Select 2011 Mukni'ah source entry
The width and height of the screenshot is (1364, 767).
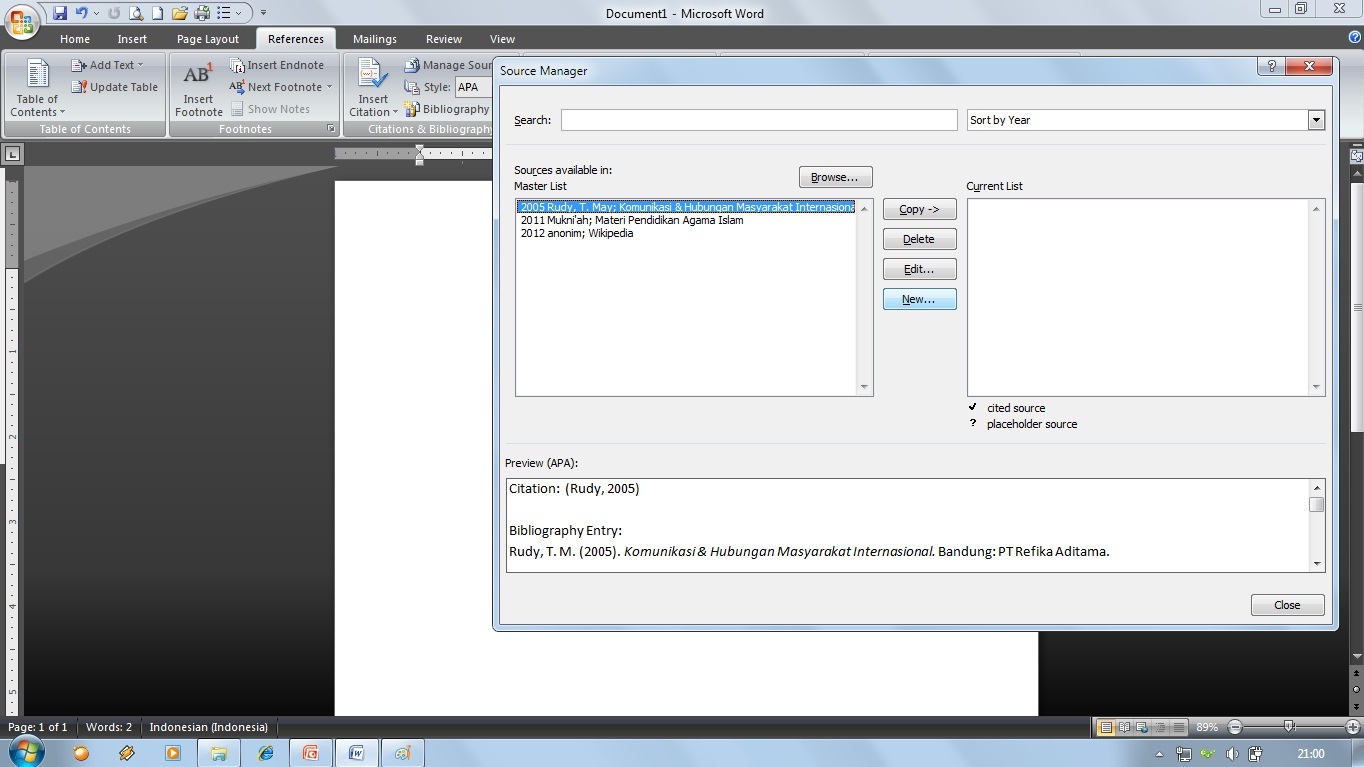pos(632,220)
